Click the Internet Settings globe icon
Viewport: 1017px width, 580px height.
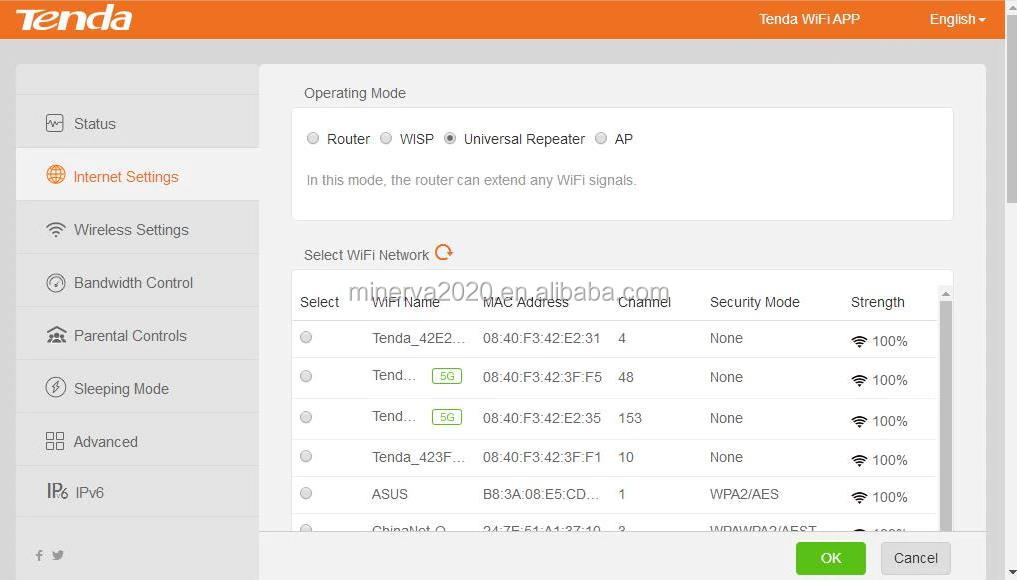[56, 175]
